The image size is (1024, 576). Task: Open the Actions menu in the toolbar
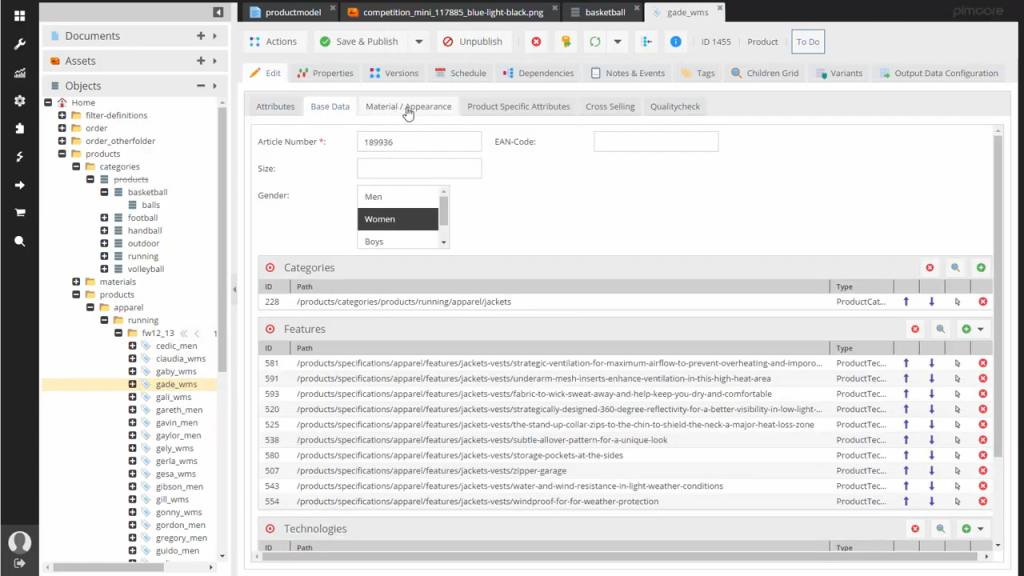(x=274, y=41)
